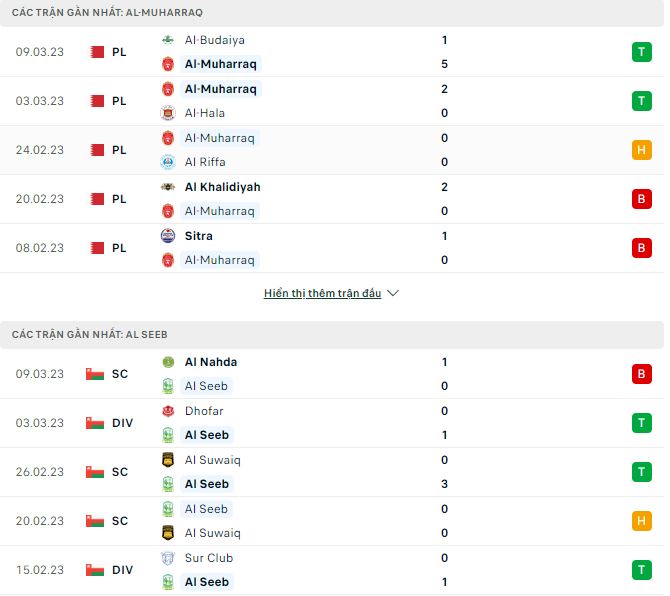Click the orange H badge for Al-Riffa match
This screenshot has height=596, width=670.
(x=641, y=150)
